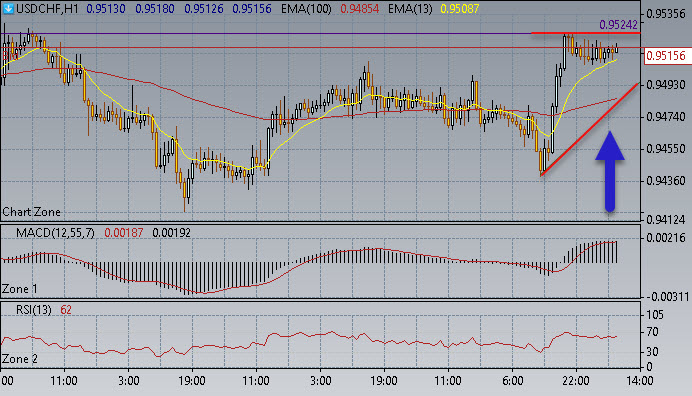This screenshot has height=396, width=692.
Task: Click the RSI value 62
Action: pyautogui.click(x=66, y=310)
